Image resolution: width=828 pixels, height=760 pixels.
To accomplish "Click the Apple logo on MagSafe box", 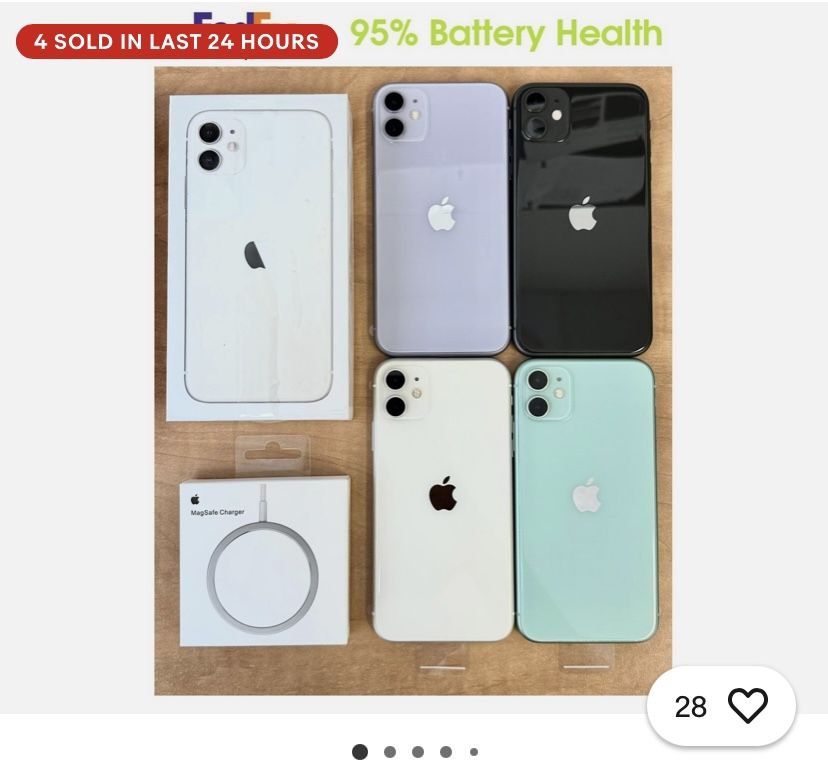I will 195,499.
